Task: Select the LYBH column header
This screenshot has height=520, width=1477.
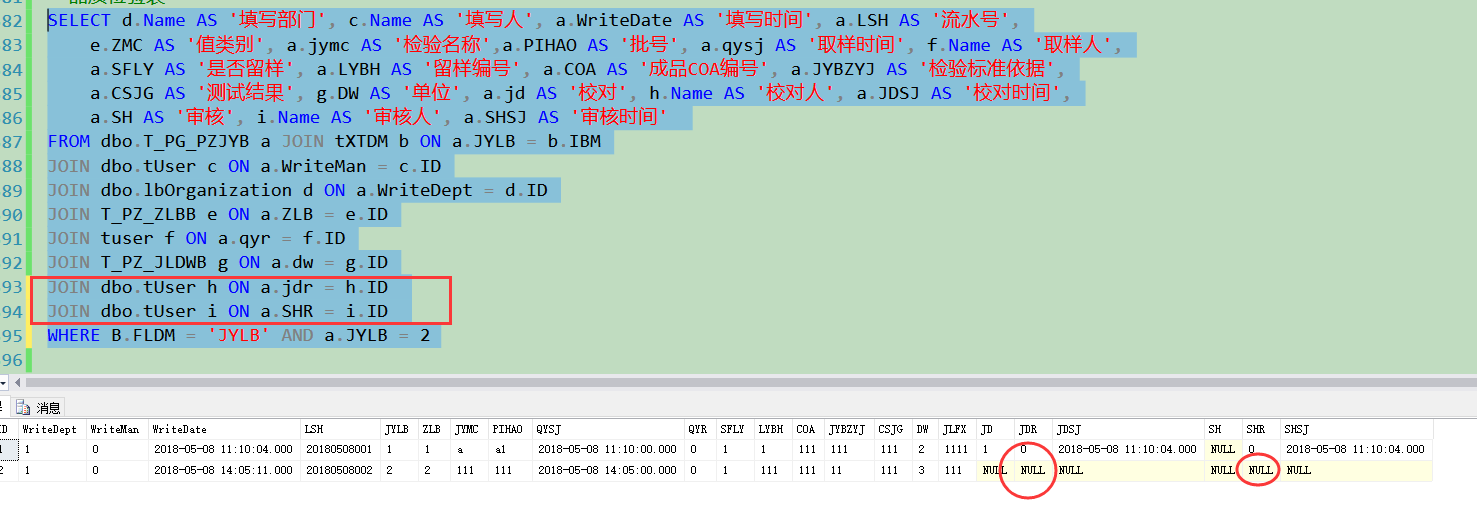Action: point(773,430)
